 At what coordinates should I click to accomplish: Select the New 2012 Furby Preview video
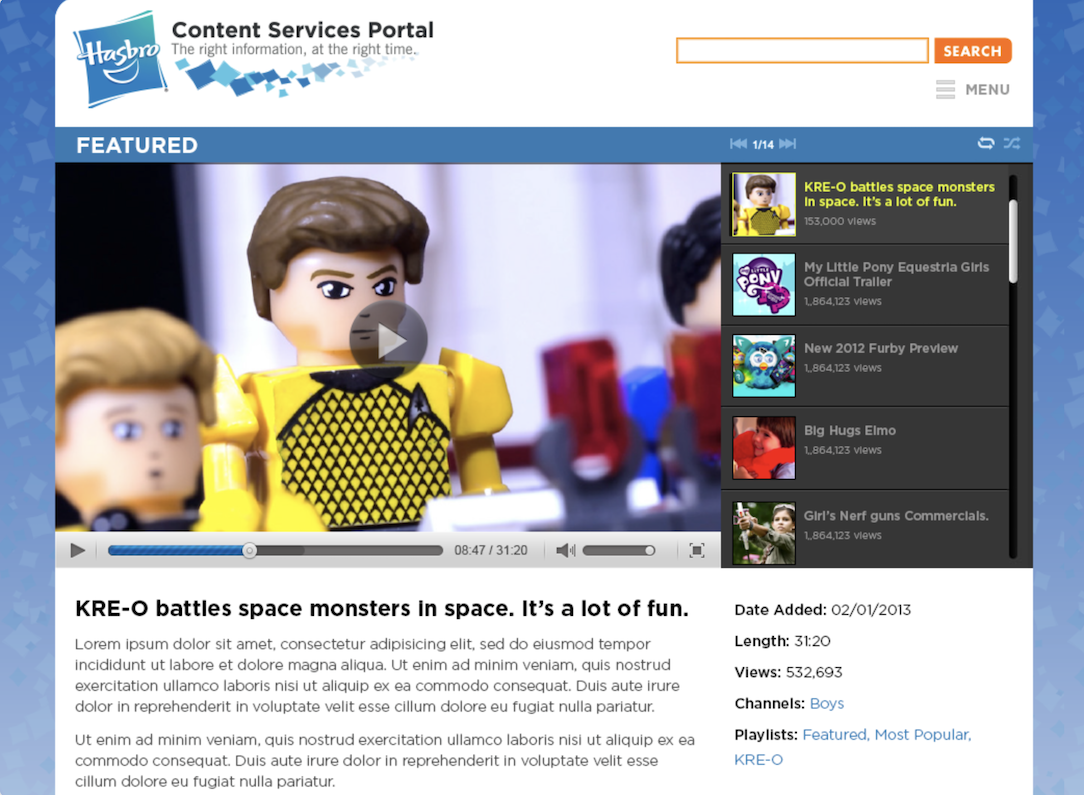(865, 366)
